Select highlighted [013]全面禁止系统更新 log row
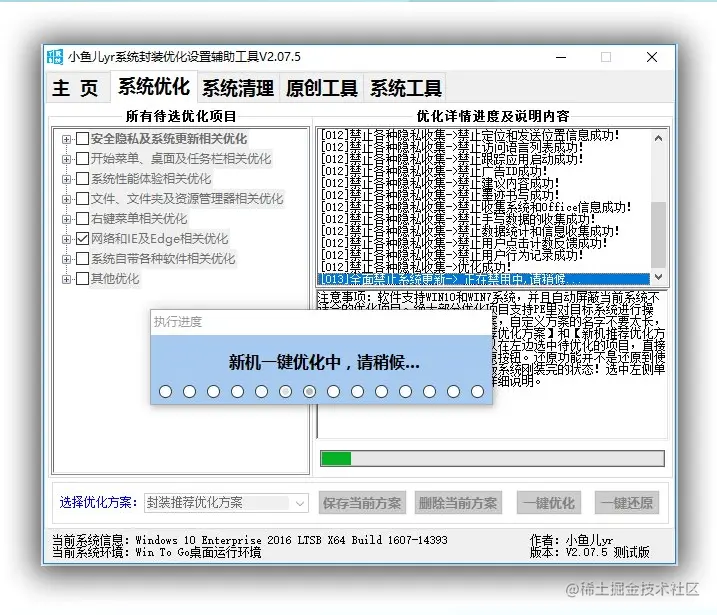Viewport: 717px width, 615px height. (x=484, y=278)
